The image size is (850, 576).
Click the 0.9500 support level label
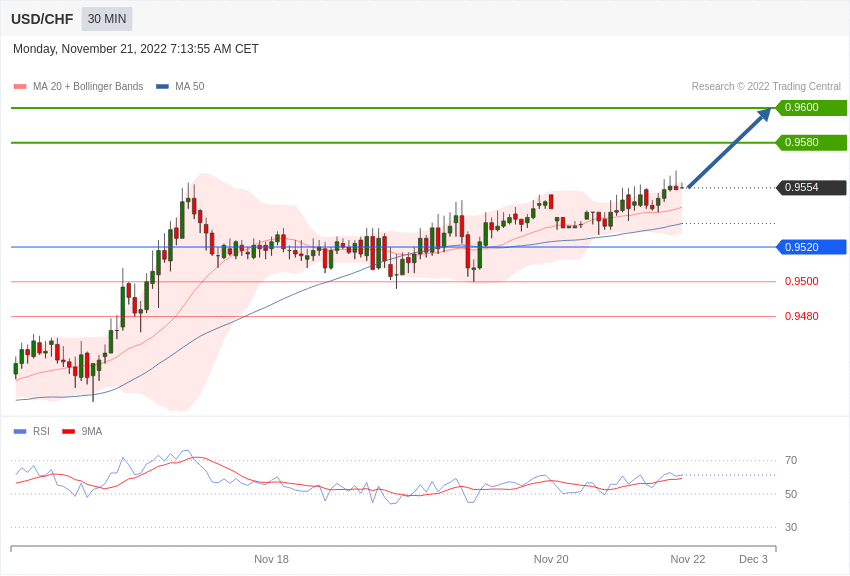point(802,281)
